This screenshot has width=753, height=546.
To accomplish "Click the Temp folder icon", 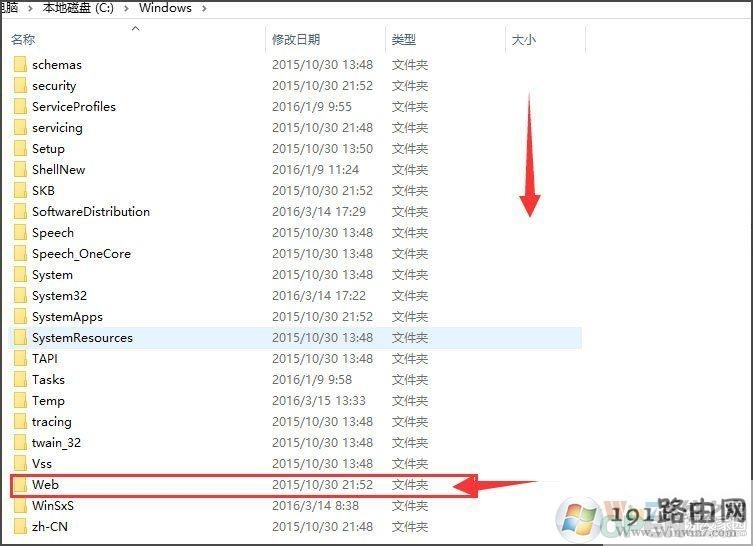I will click(x=20, y=400).
